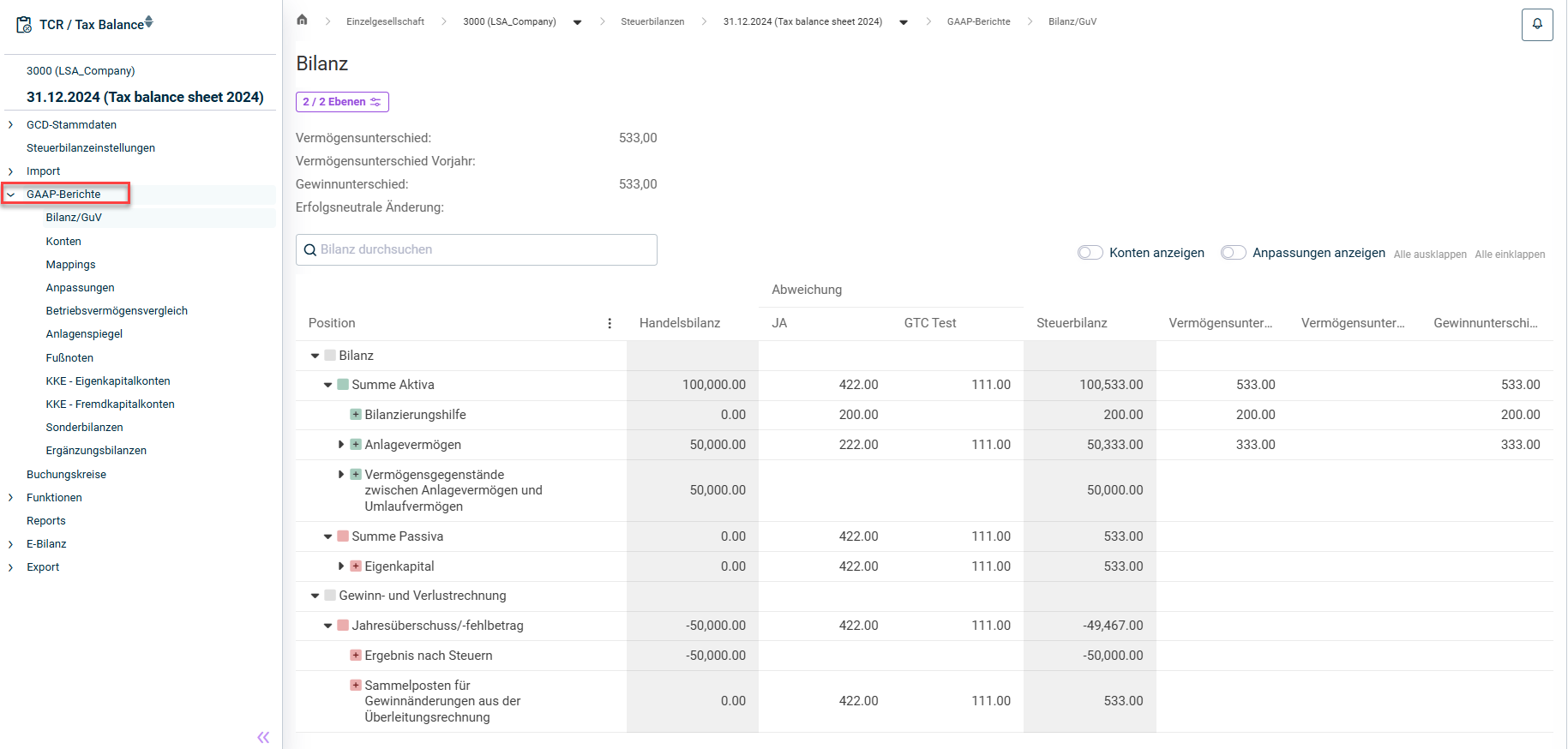The height and width of the screenshot is (749, 1568).
Task: Collapse the Jahresüberschuss/-fehlbetrag row
Action: click(x=327, y=626)
